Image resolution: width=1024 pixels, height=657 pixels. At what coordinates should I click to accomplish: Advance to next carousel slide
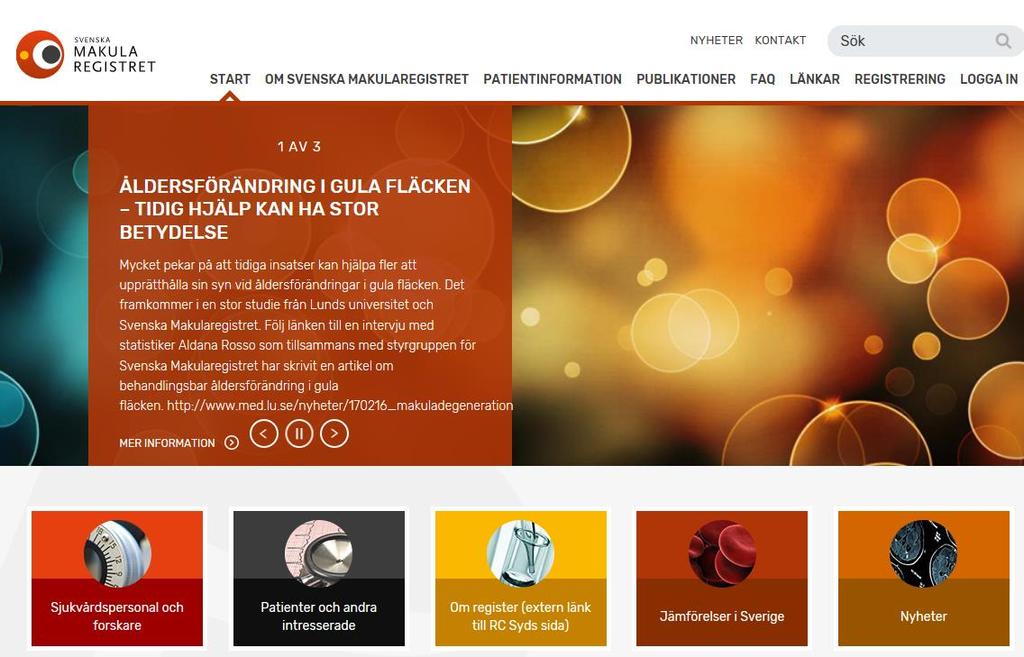tap(334, 433)
